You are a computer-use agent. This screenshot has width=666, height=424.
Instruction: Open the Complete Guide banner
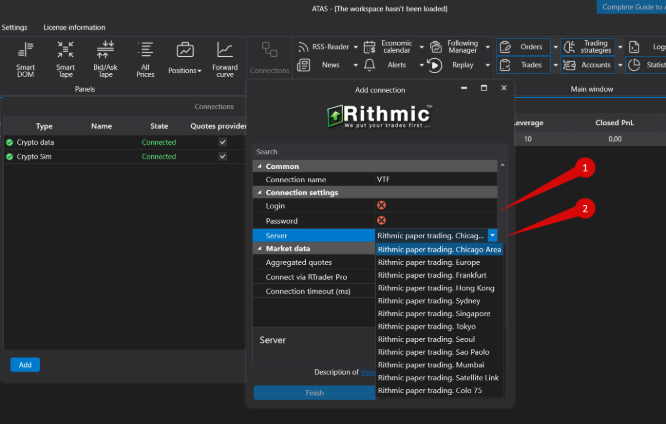631,7
